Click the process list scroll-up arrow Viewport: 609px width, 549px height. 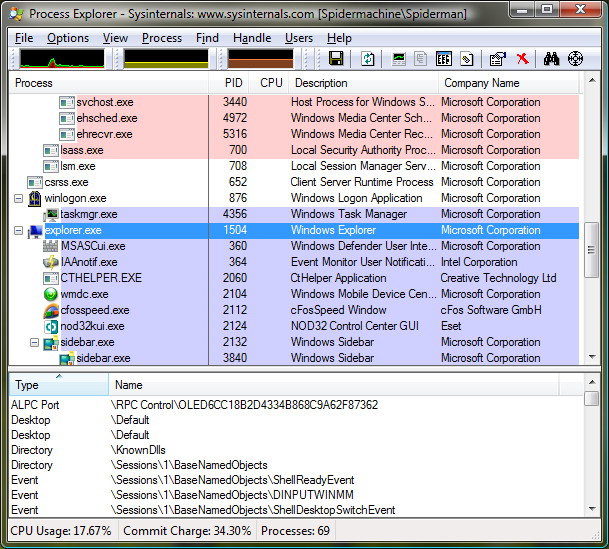coord(592,80)
